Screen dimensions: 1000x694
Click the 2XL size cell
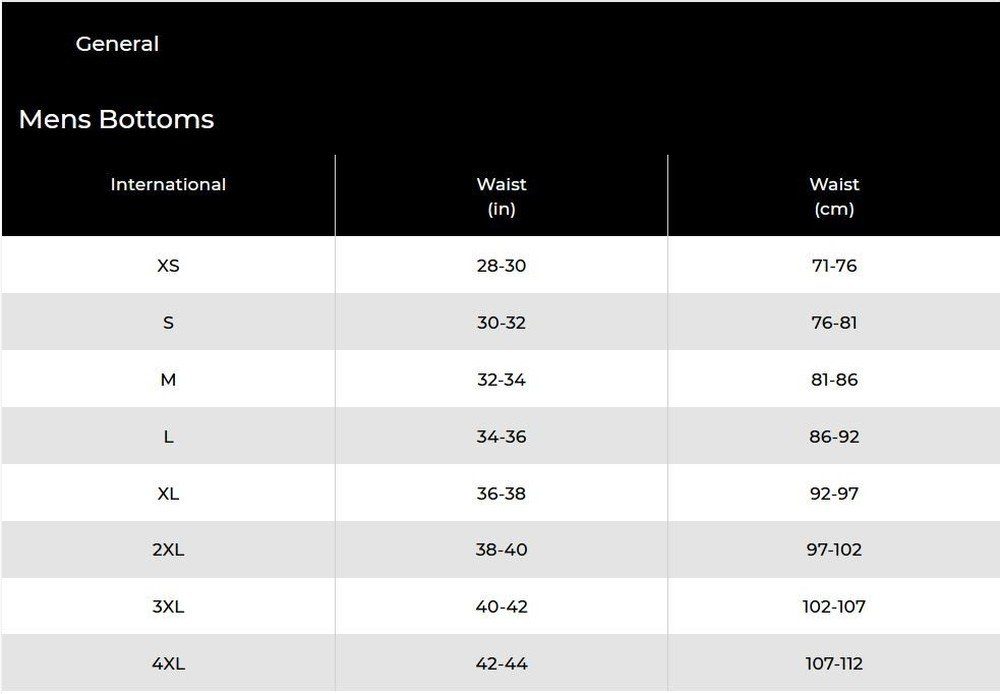[168, 550]
